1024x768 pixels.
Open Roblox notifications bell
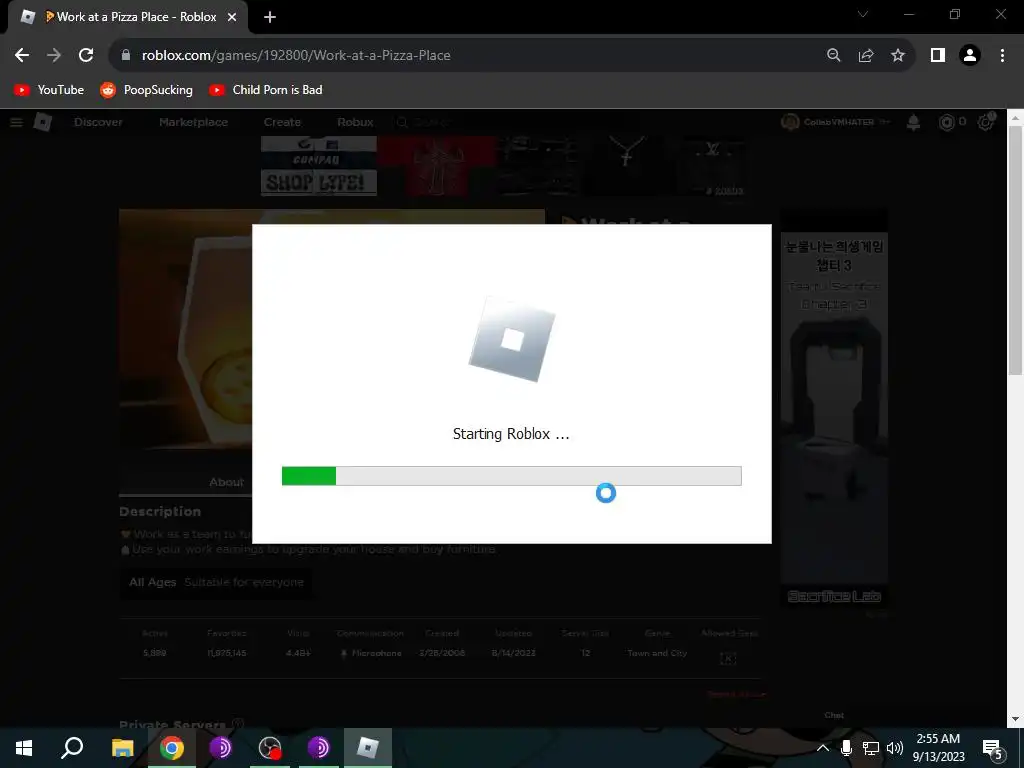(914, 122)
